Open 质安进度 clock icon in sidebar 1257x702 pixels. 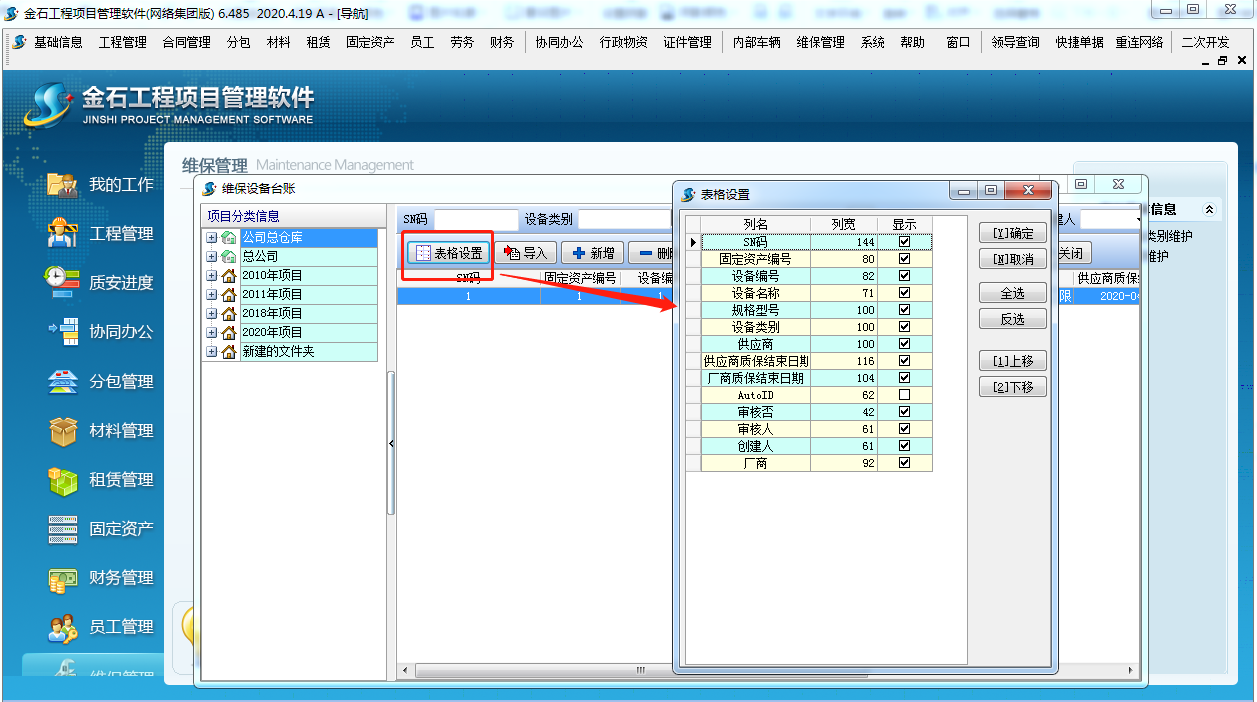point(63,283)
